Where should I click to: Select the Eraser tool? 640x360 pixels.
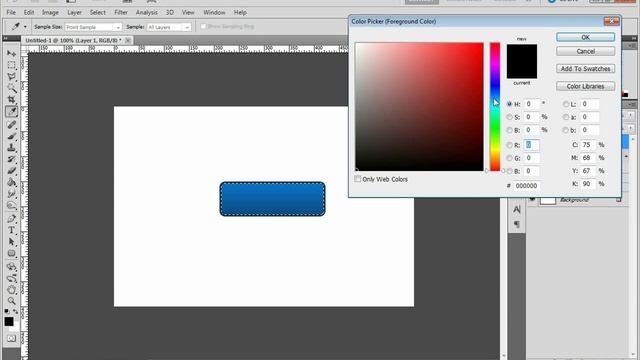pyautogui.click(x=11, y=170)
